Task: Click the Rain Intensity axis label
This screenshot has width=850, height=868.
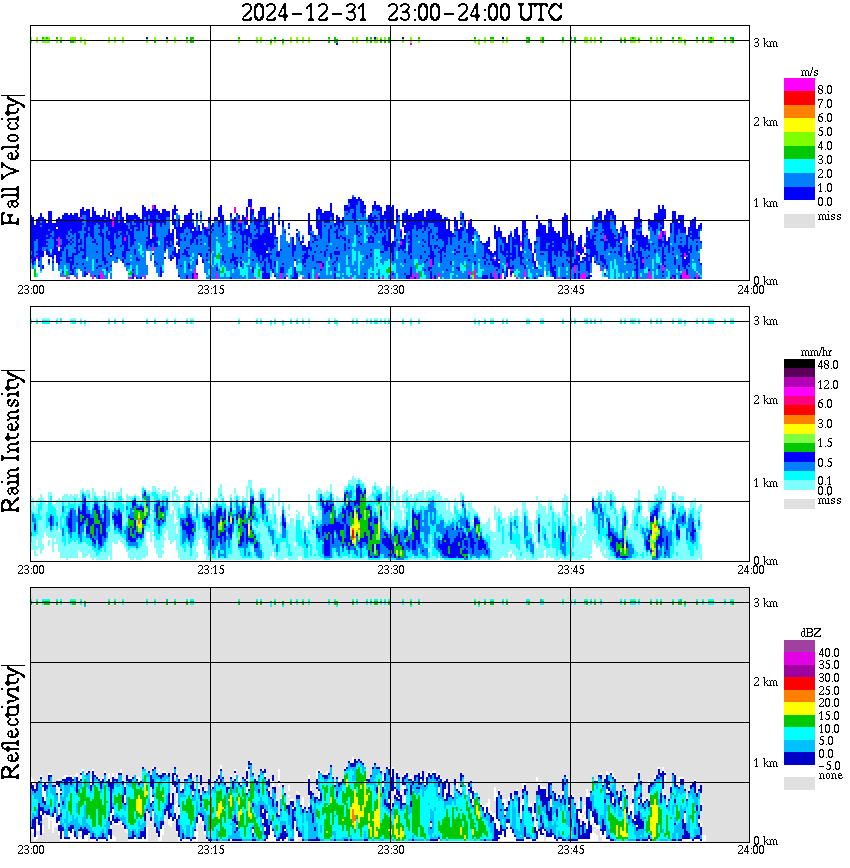Action: click(12, 441)
